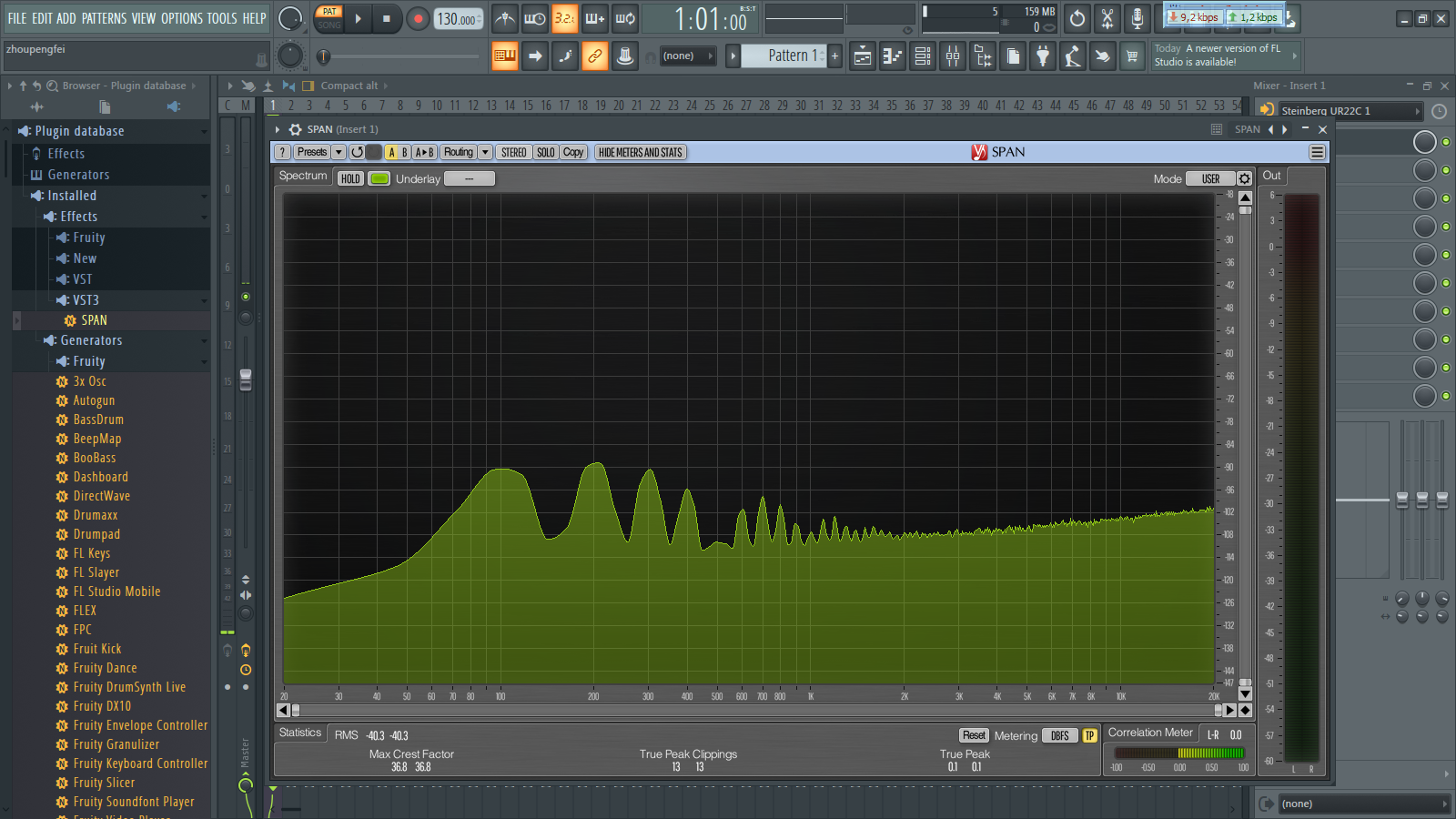Toggle the typing keyboard to piano icon
The image size is (1456, 819).
(505, 56)
